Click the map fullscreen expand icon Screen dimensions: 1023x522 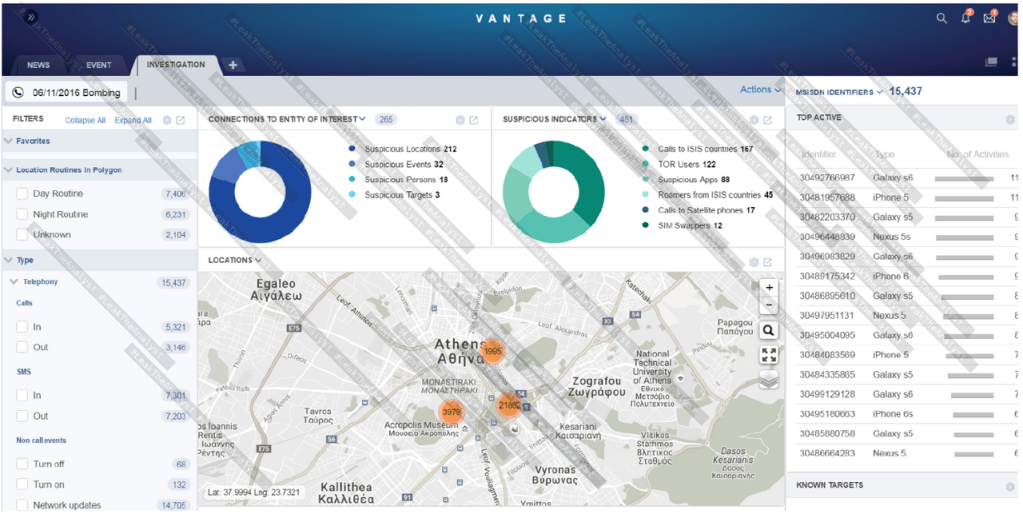point(768,355)
